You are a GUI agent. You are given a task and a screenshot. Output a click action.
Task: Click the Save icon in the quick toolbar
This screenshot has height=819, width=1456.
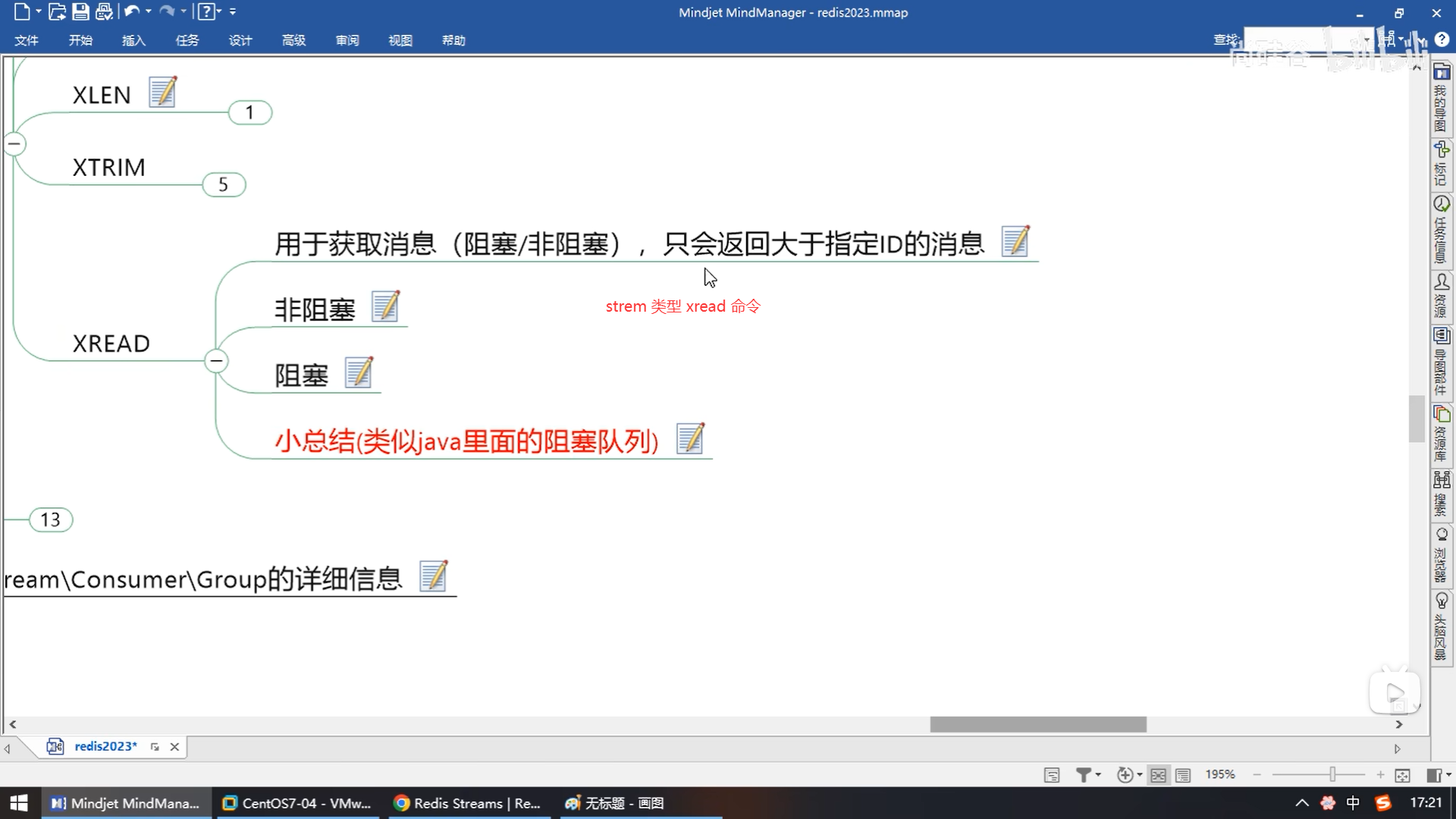click(80, 11)
